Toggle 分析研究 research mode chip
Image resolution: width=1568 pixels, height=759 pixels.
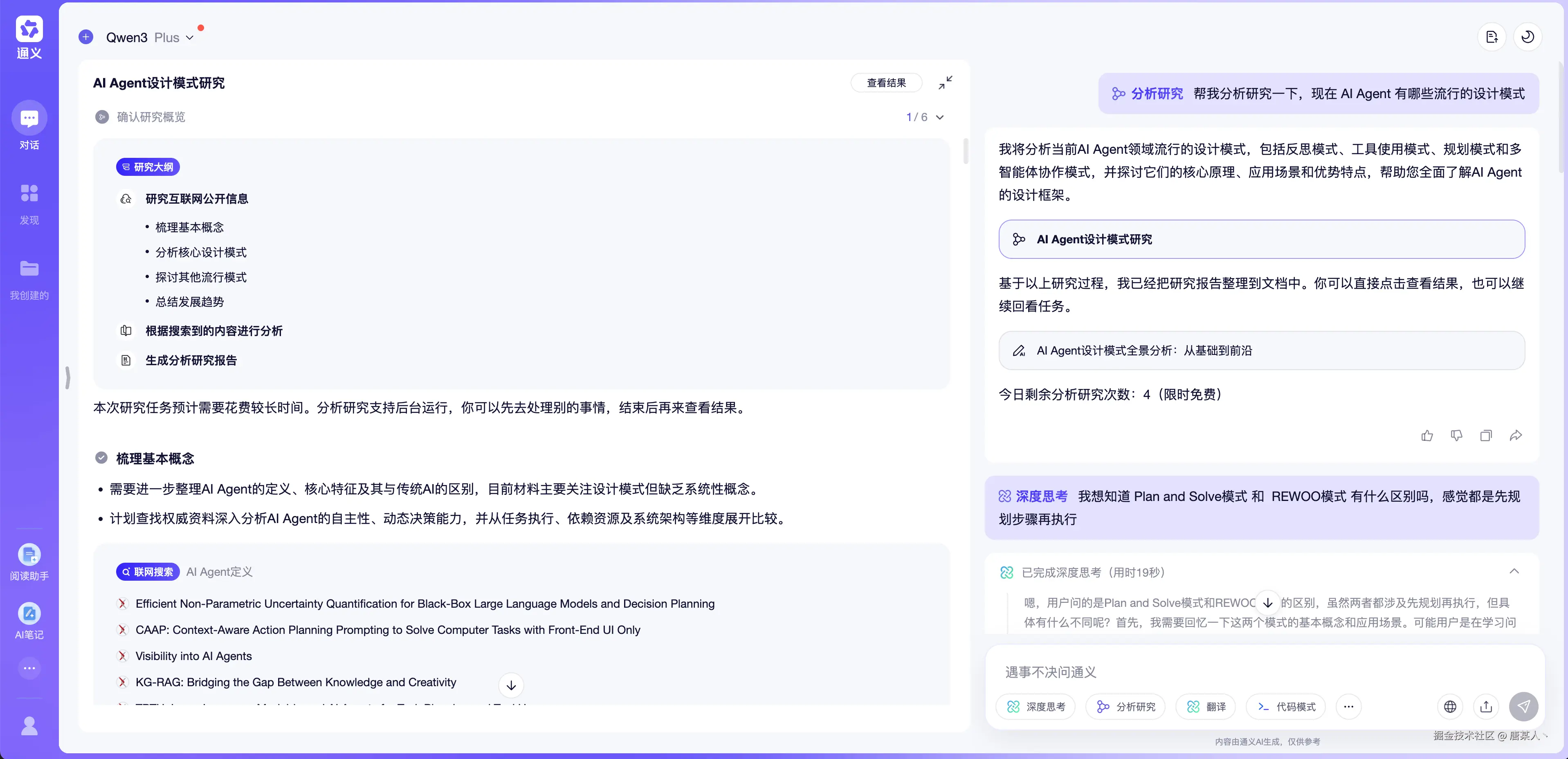coord(1125,707)
